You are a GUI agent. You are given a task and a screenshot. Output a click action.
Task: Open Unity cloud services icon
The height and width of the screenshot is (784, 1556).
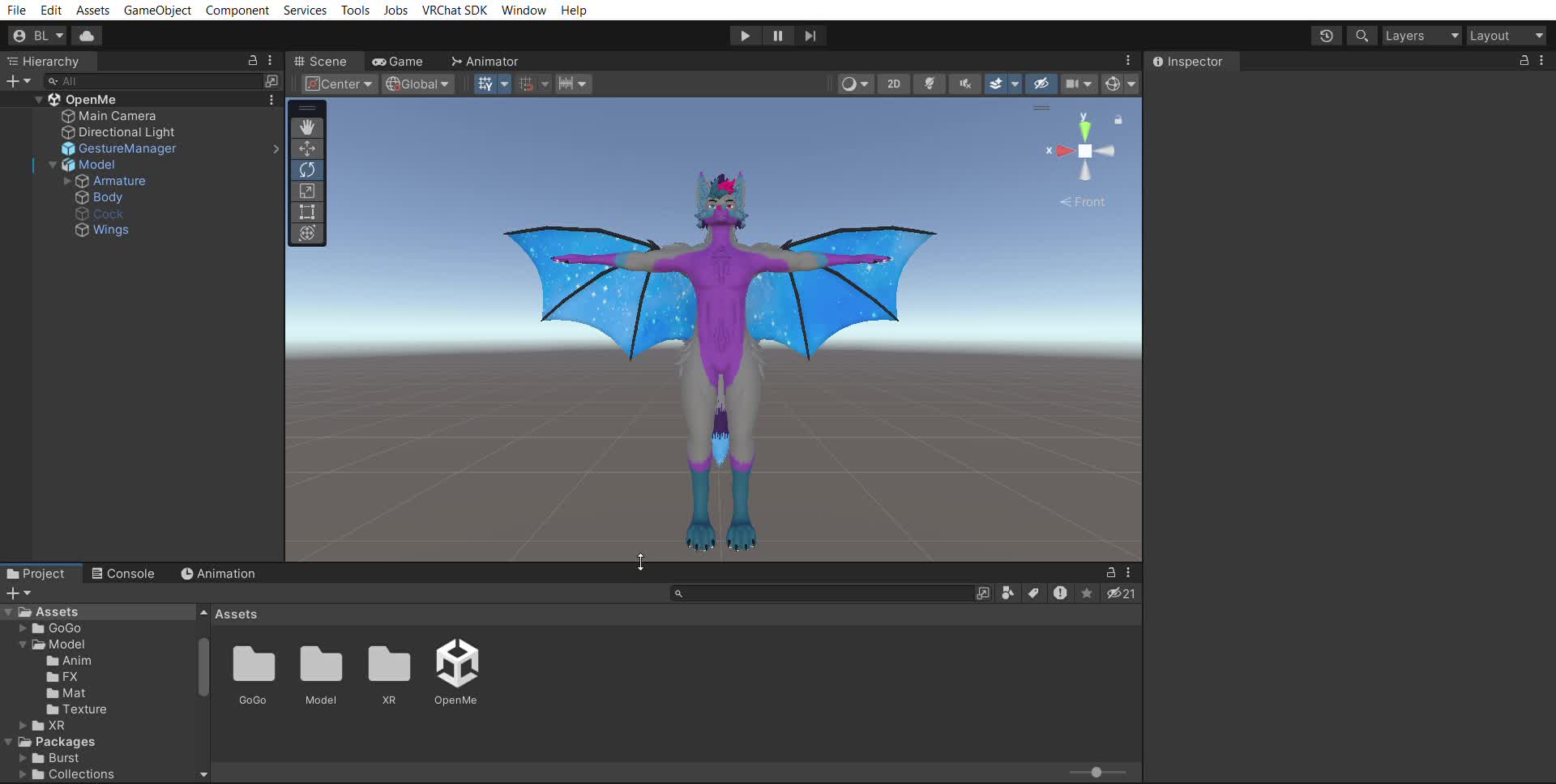(x=87, y=36)
